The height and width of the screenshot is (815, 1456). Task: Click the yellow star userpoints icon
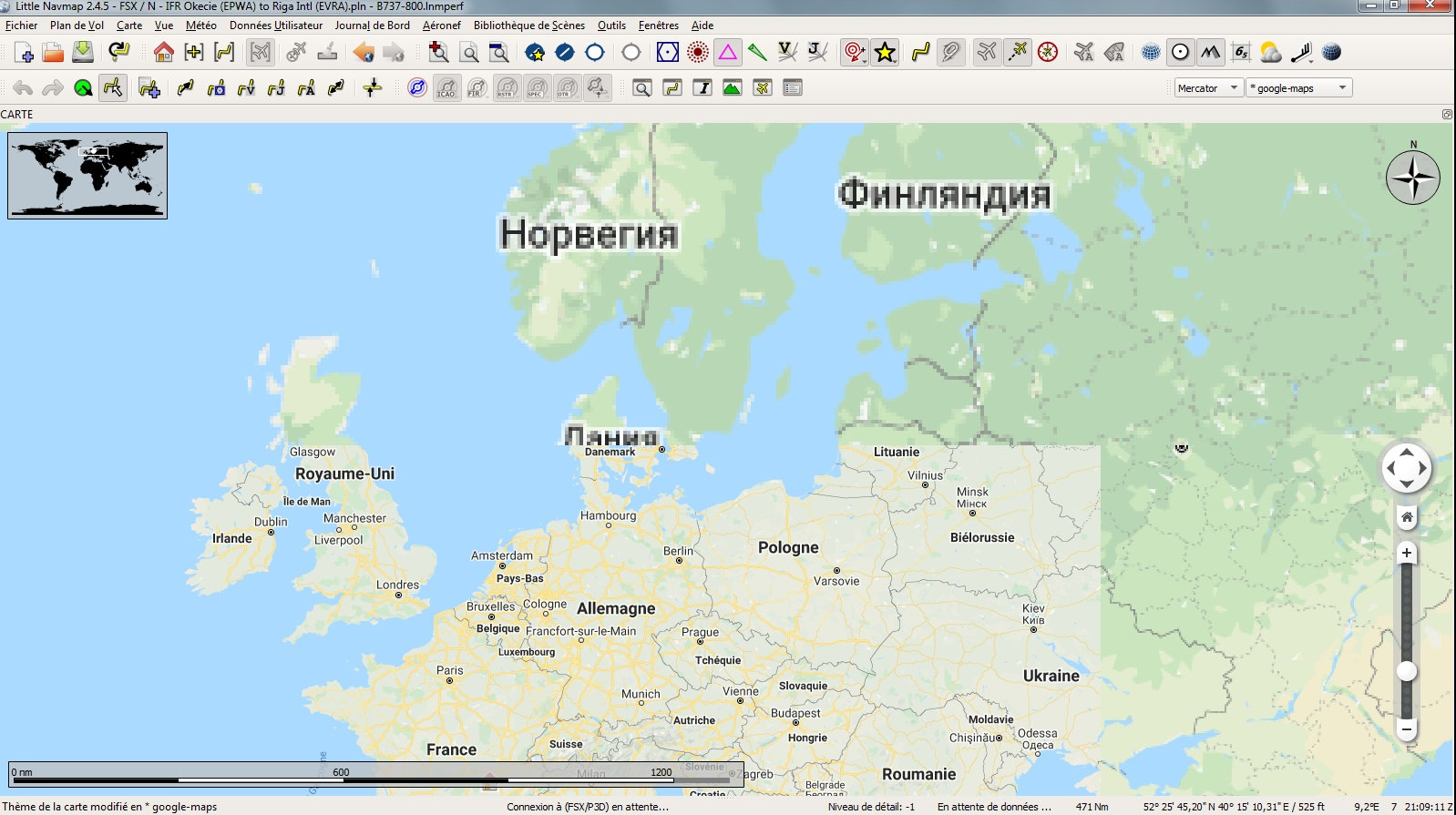click(885, 52)
